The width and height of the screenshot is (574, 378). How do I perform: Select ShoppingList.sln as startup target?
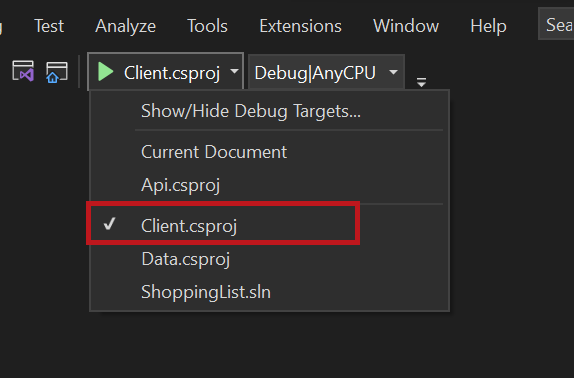269,292
